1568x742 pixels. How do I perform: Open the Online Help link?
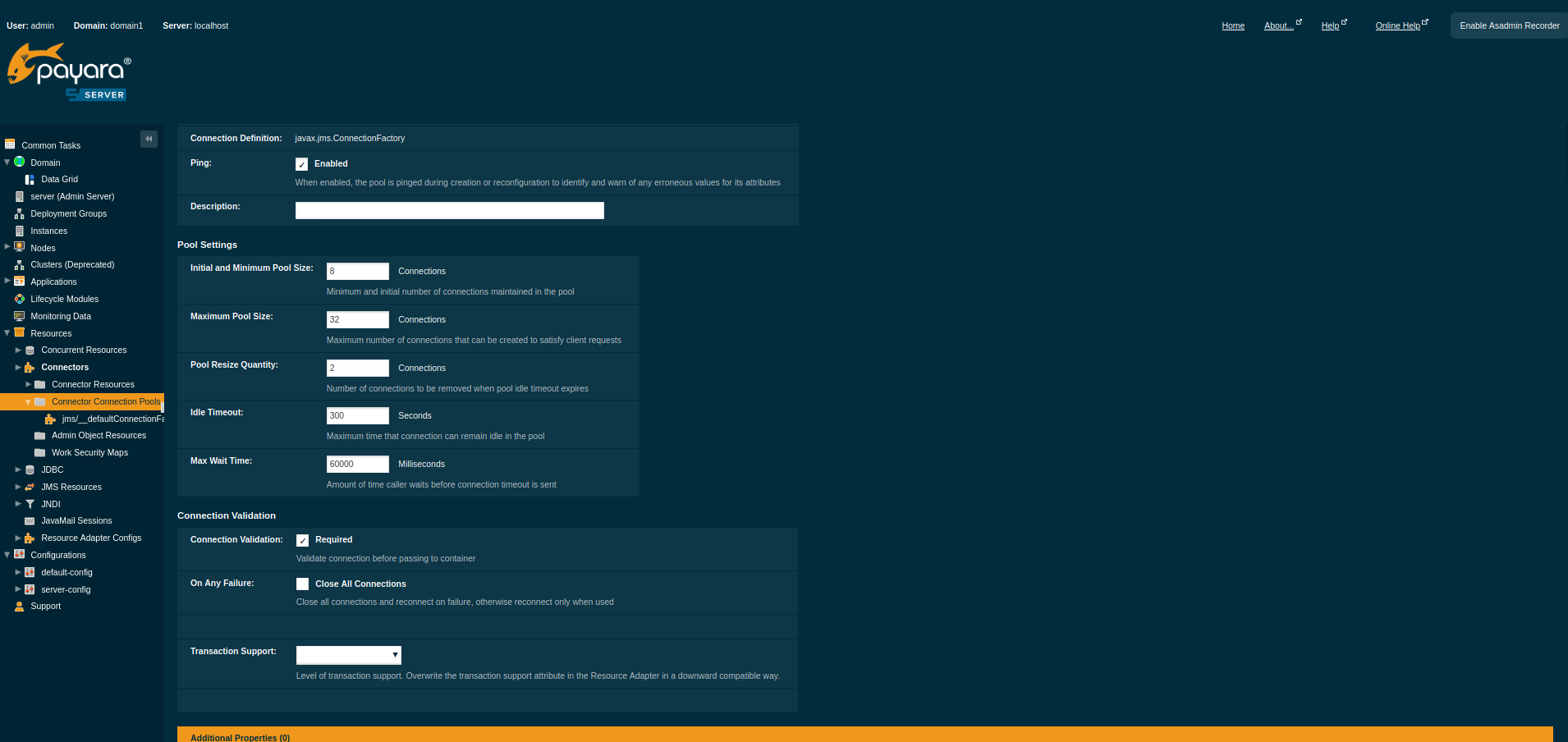(x=1397, y=26)
